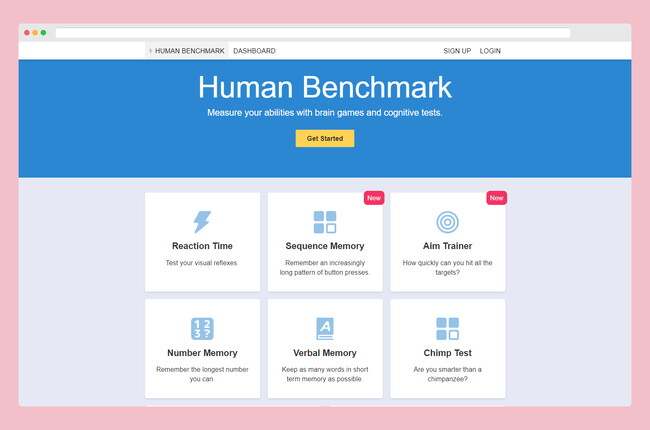The width and height of the screenshot is (650, 430).
Task: Click the Reaction Time lightning bolt icon
Action: (x=202, y=222)
